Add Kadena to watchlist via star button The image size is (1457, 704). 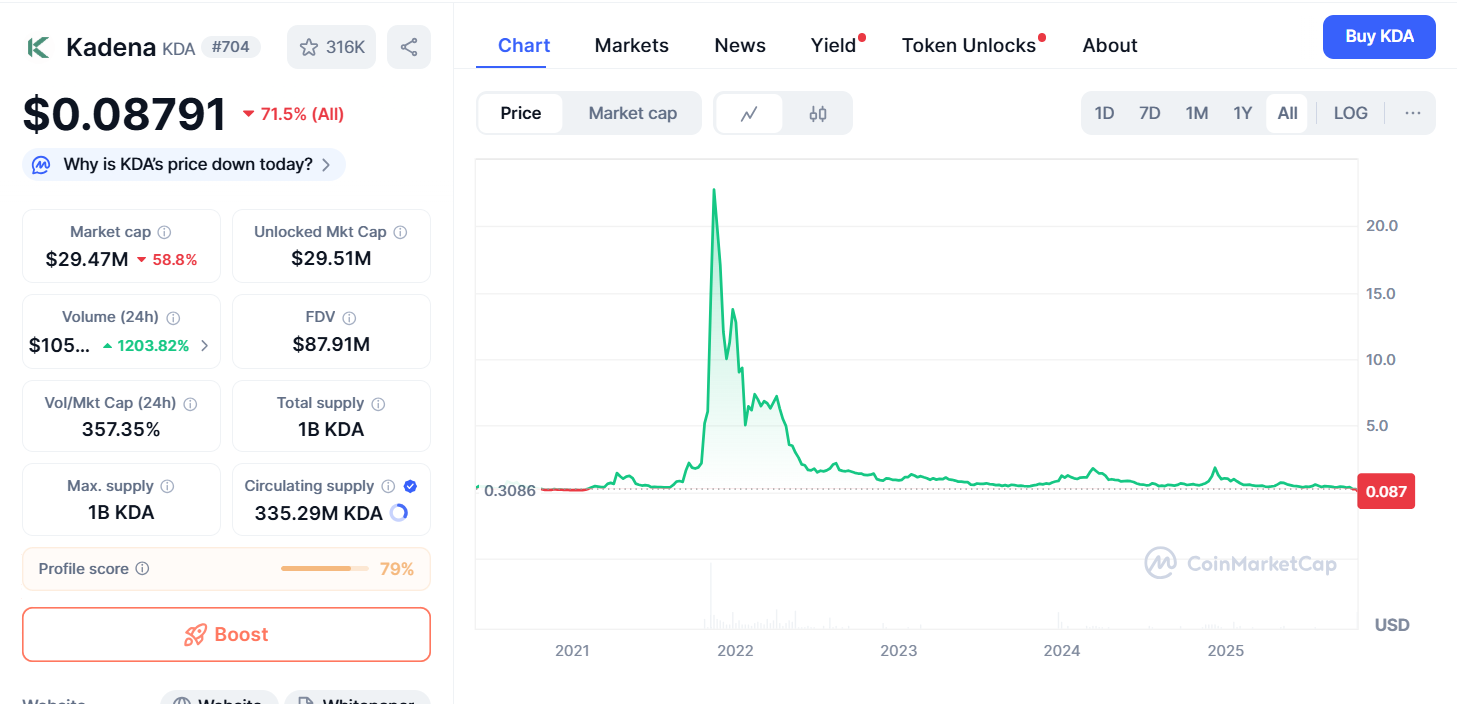331,47
